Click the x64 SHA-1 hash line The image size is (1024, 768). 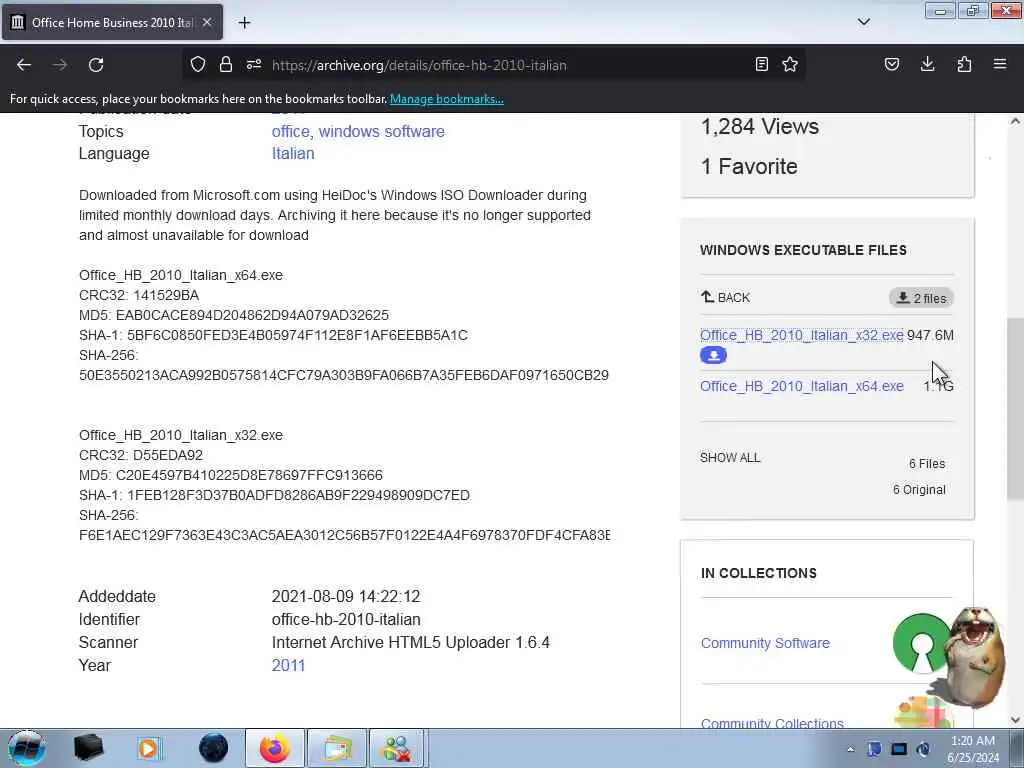[x=273, y=335]
